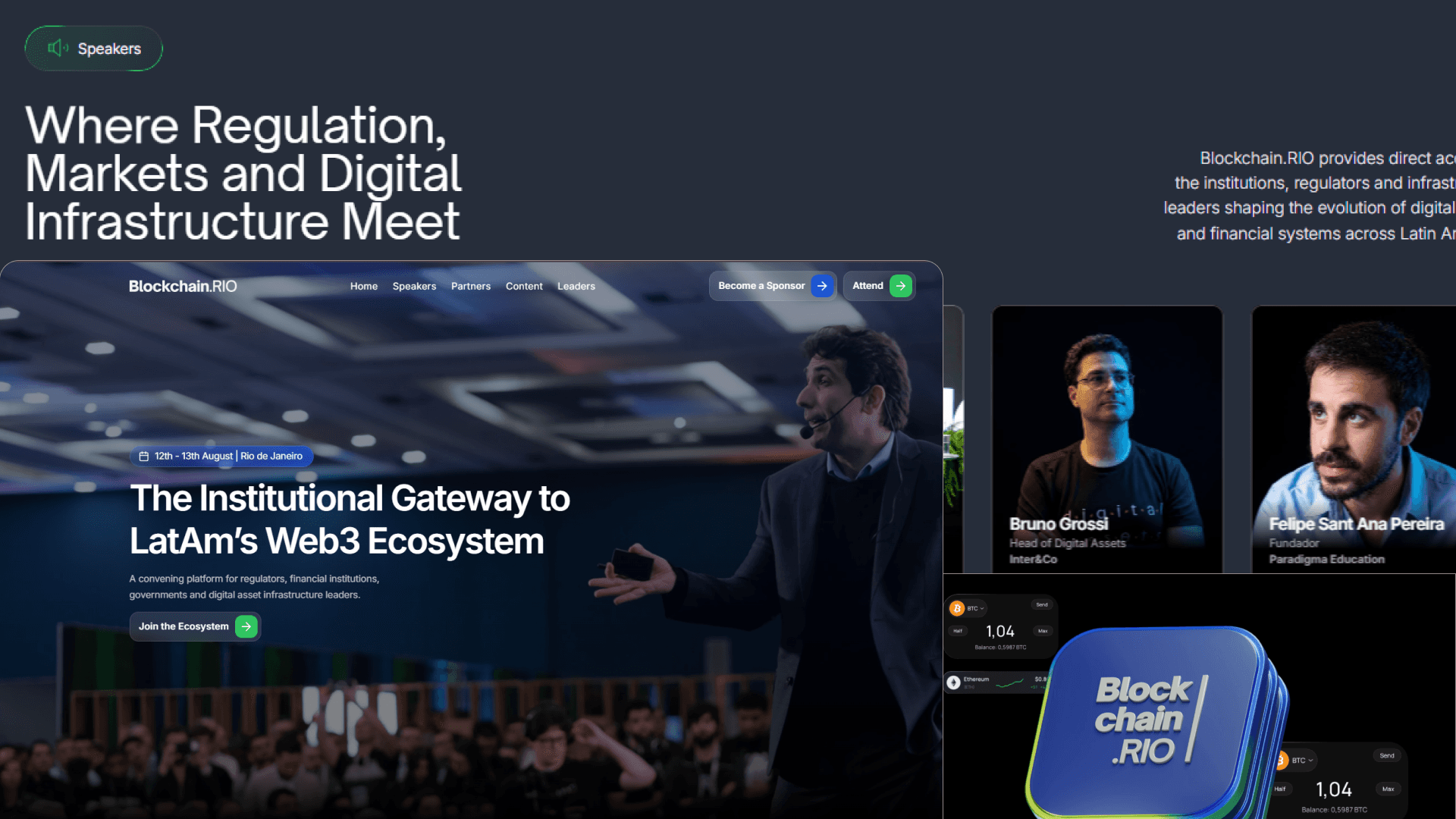
Task: Click the 1,04 amount in the upper-left wallet widget
Action: tap(1000, 631)
